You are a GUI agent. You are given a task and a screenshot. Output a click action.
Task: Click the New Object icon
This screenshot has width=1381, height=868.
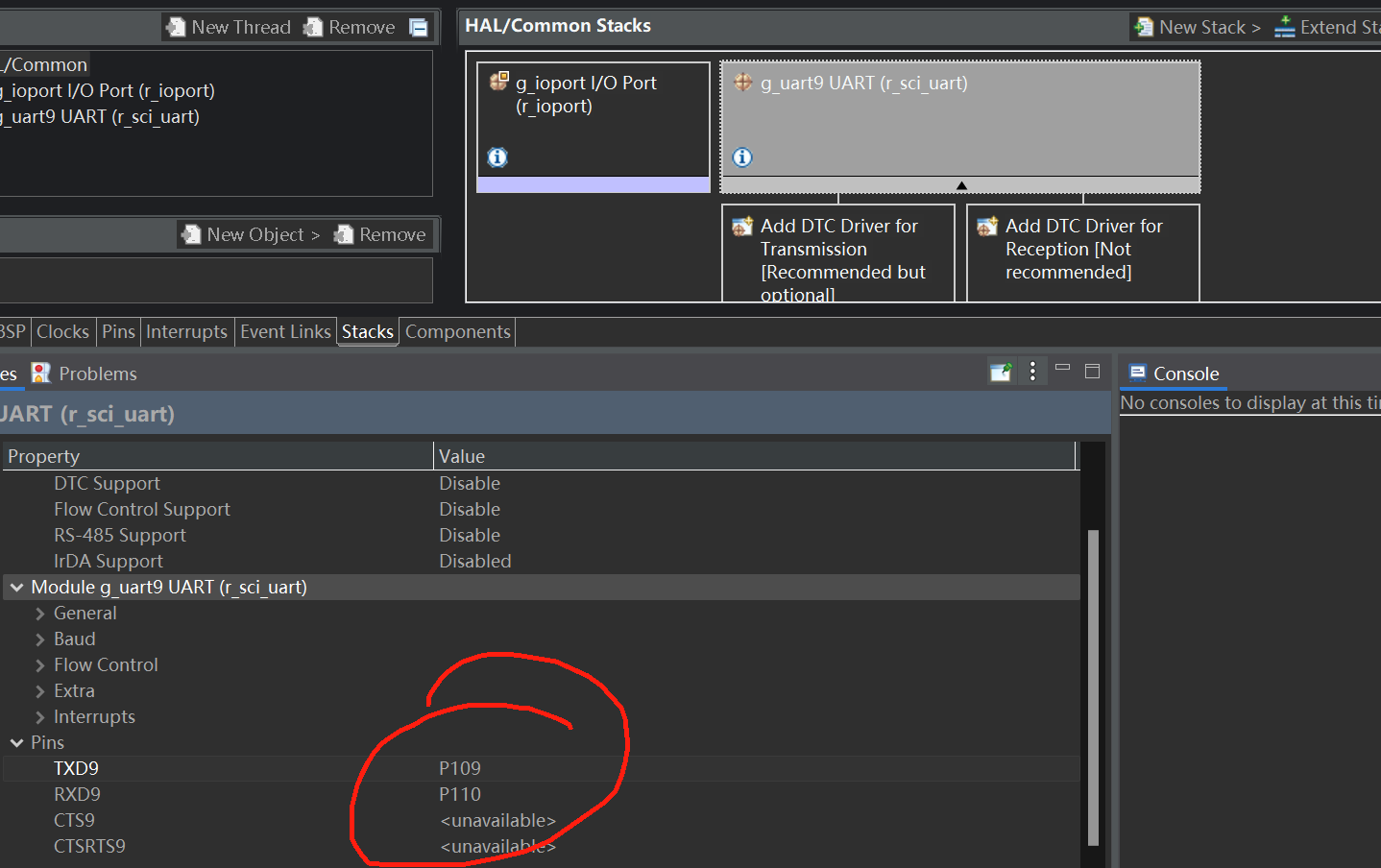[x=192, y=234]
